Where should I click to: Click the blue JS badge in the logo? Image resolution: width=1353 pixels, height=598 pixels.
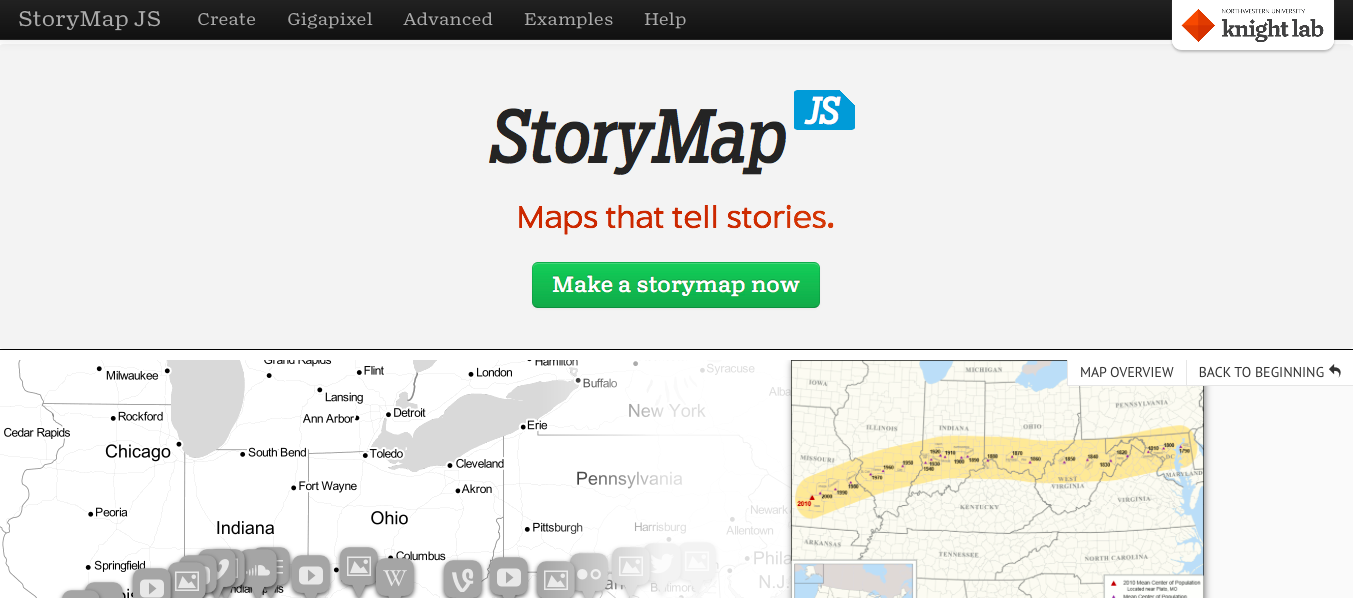click(824, 110)
